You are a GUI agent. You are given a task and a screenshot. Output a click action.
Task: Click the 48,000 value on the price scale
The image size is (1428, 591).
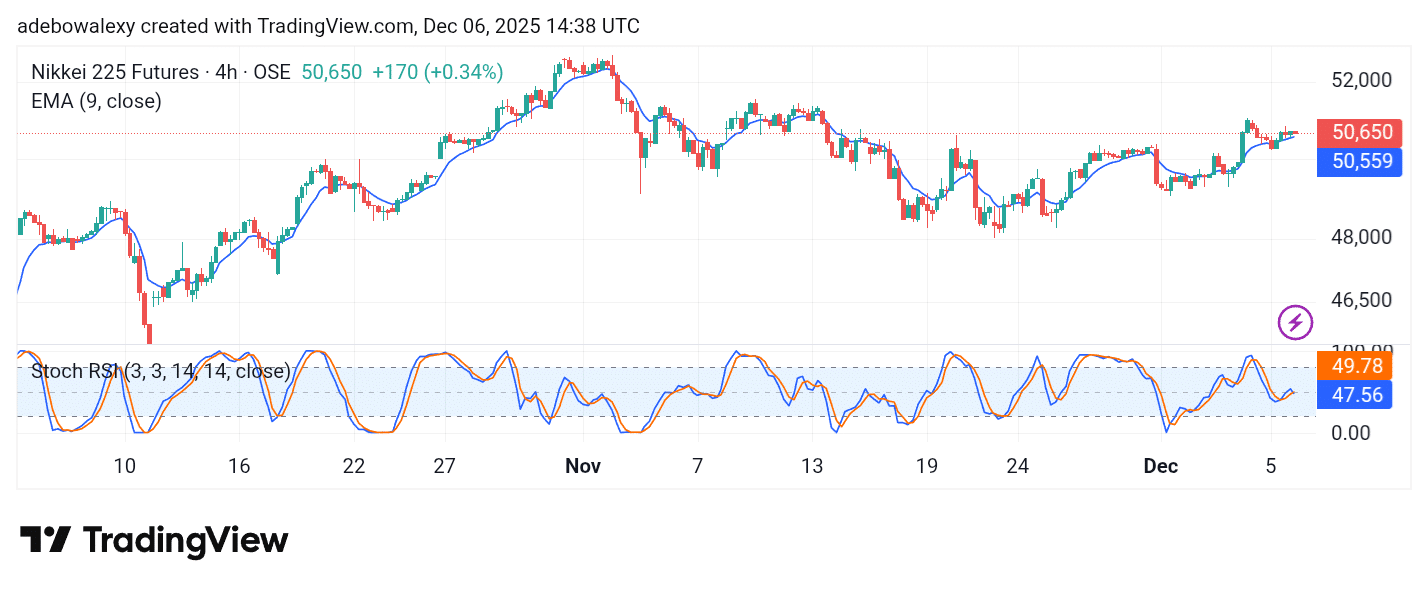(x=1361, y=237)
